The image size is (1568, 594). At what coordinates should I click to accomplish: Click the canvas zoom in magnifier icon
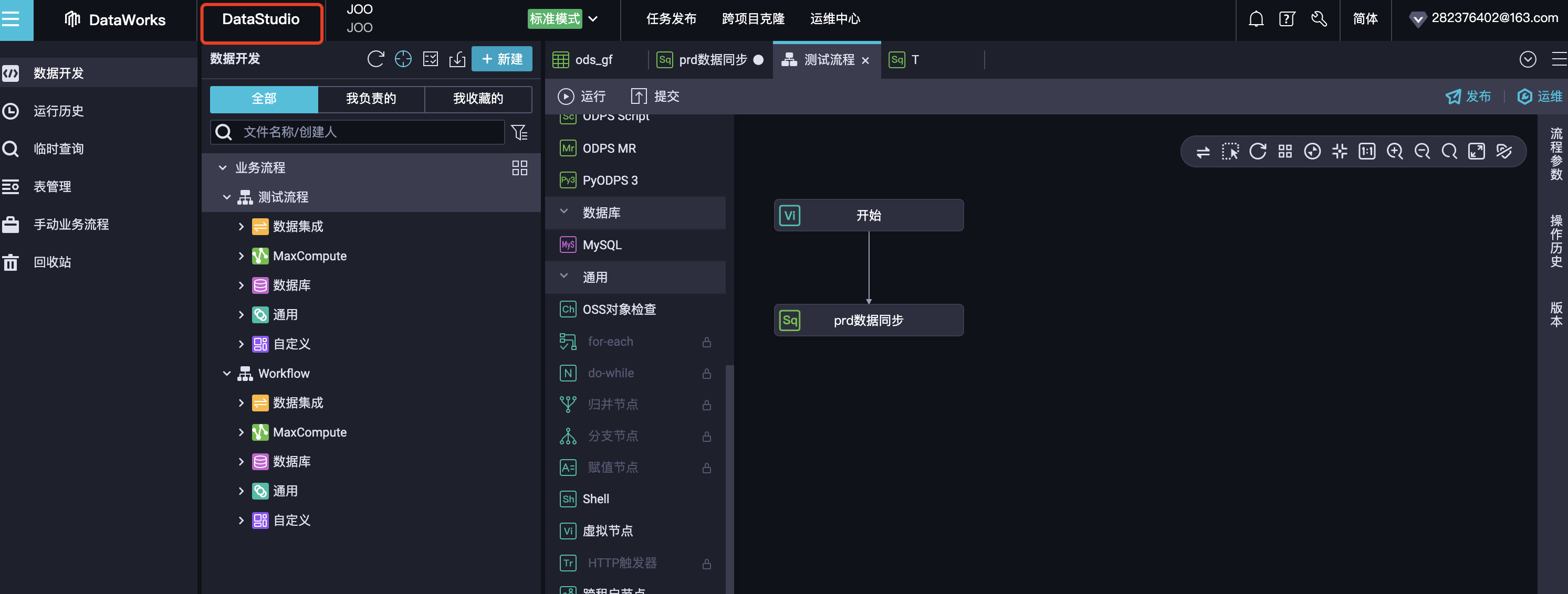tap(1394, 152)
